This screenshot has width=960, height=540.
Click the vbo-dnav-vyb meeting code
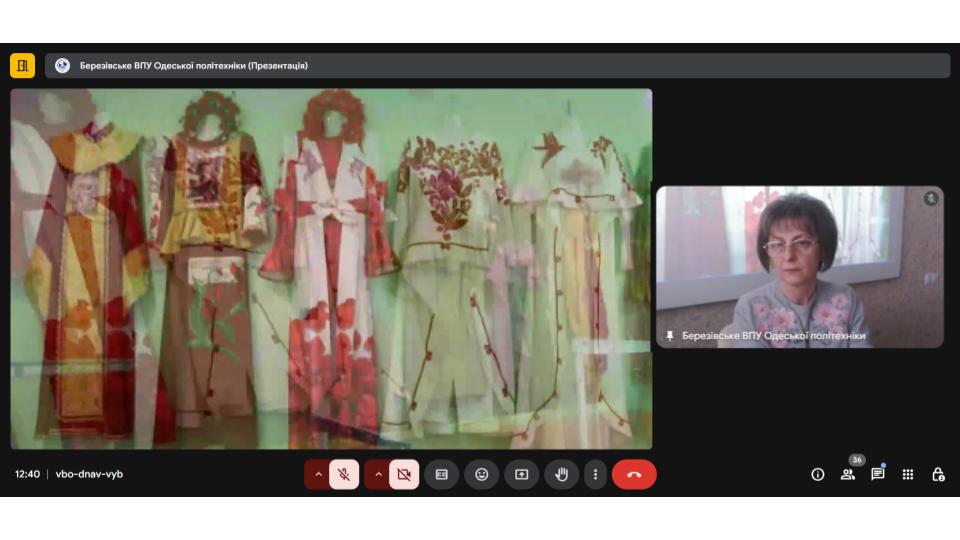pos(89,474)
